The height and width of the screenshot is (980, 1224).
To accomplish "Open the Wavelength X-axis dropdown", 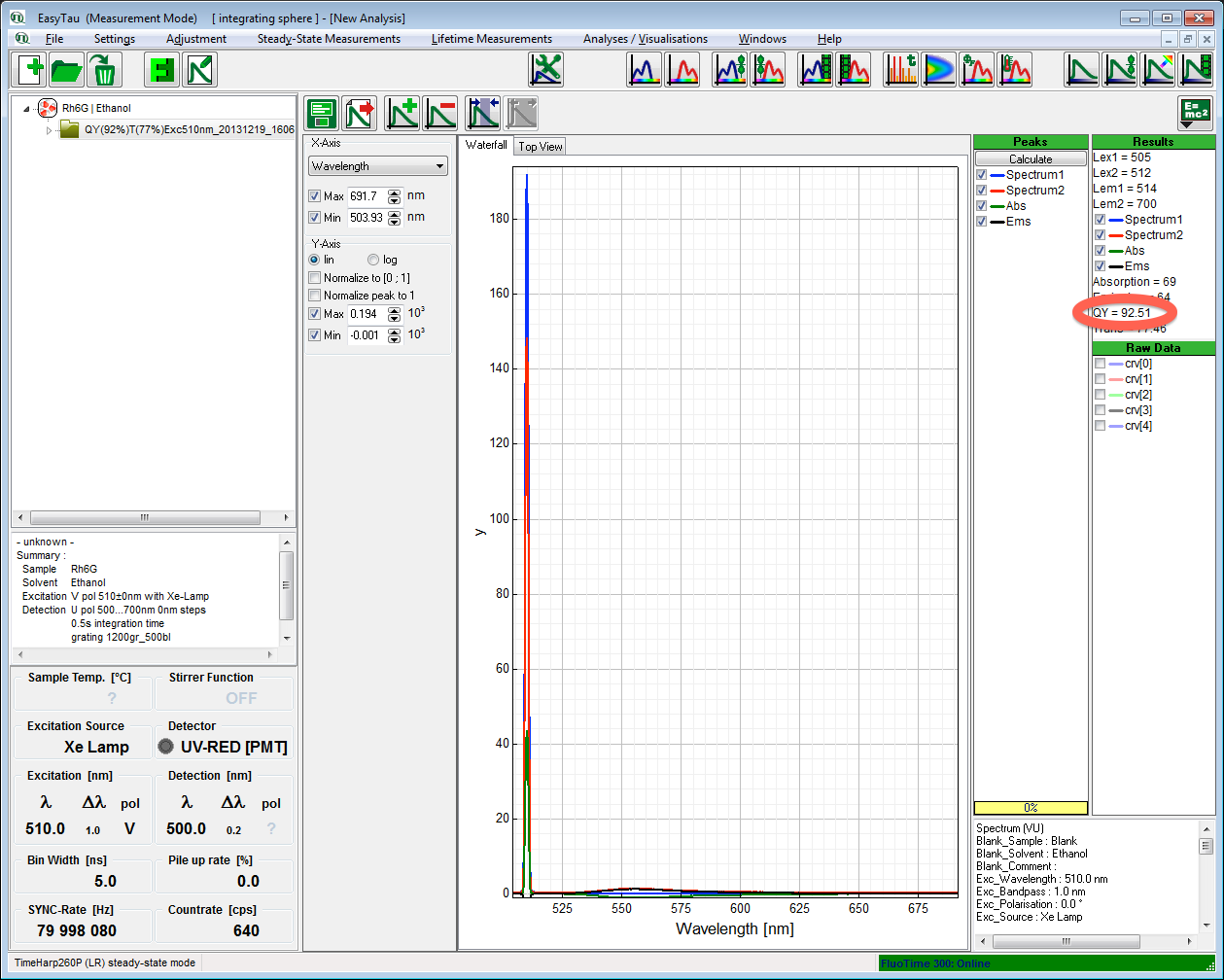I will [x=377, y=166].
